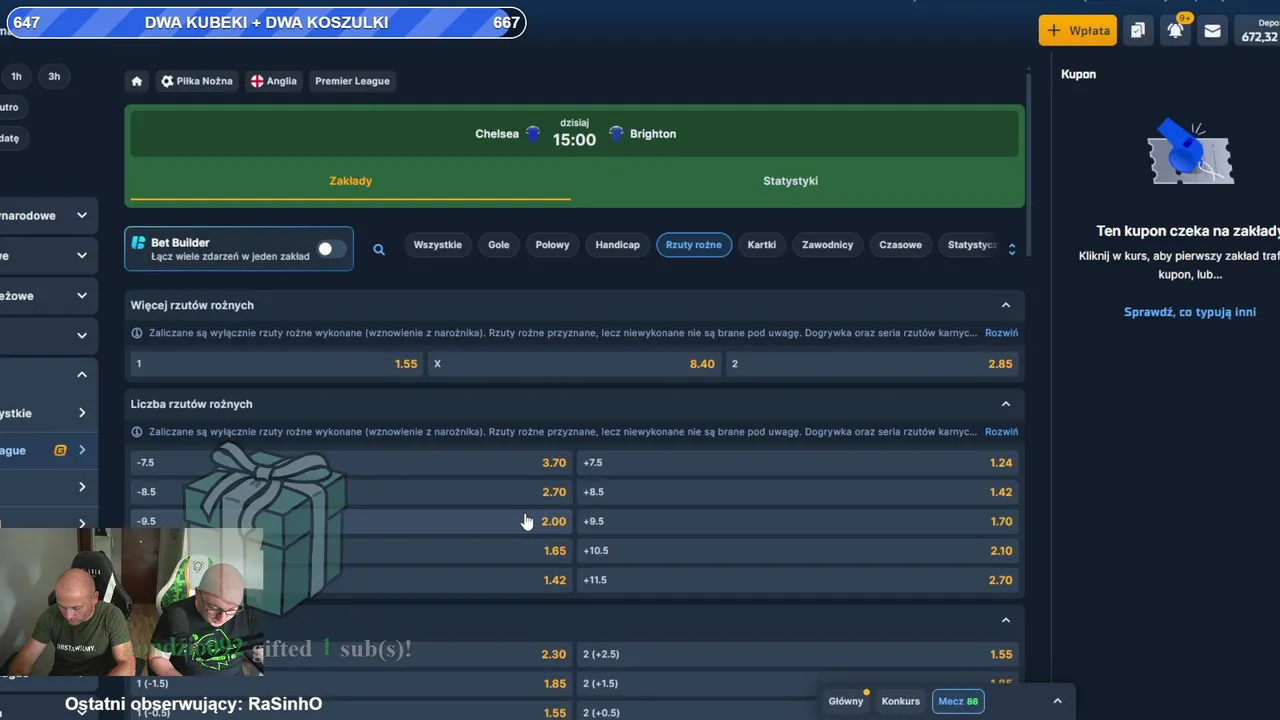Image resolution: width=1280 pixels, height=720 pixels.
Task: Pick outcome X at odds 8.40
Action: point(575,364)
